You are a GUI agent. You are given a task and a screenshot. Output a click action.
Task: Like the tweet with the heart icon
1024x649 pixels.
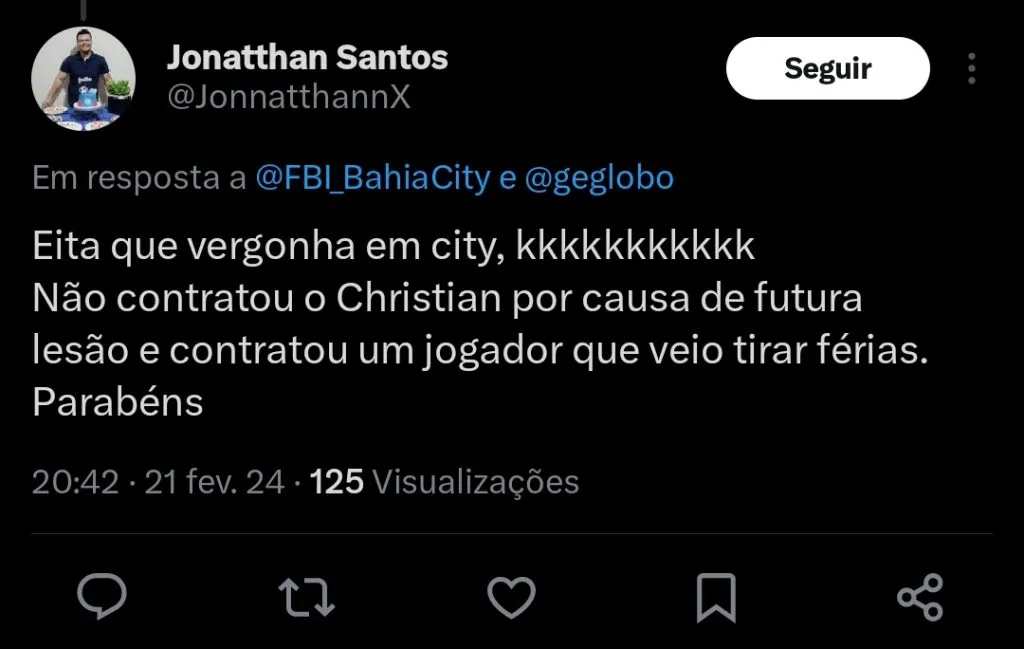coord(511,596)
